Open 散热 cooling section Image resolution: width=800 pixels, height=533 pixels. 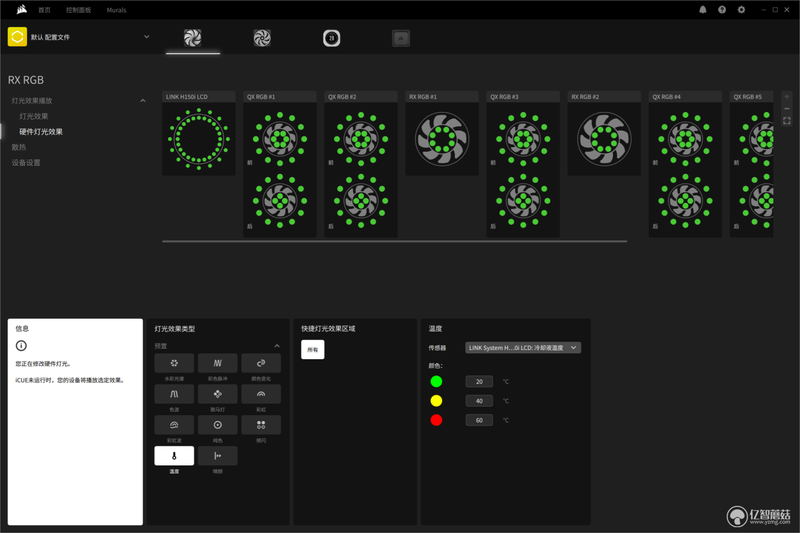tap(19, 147)
